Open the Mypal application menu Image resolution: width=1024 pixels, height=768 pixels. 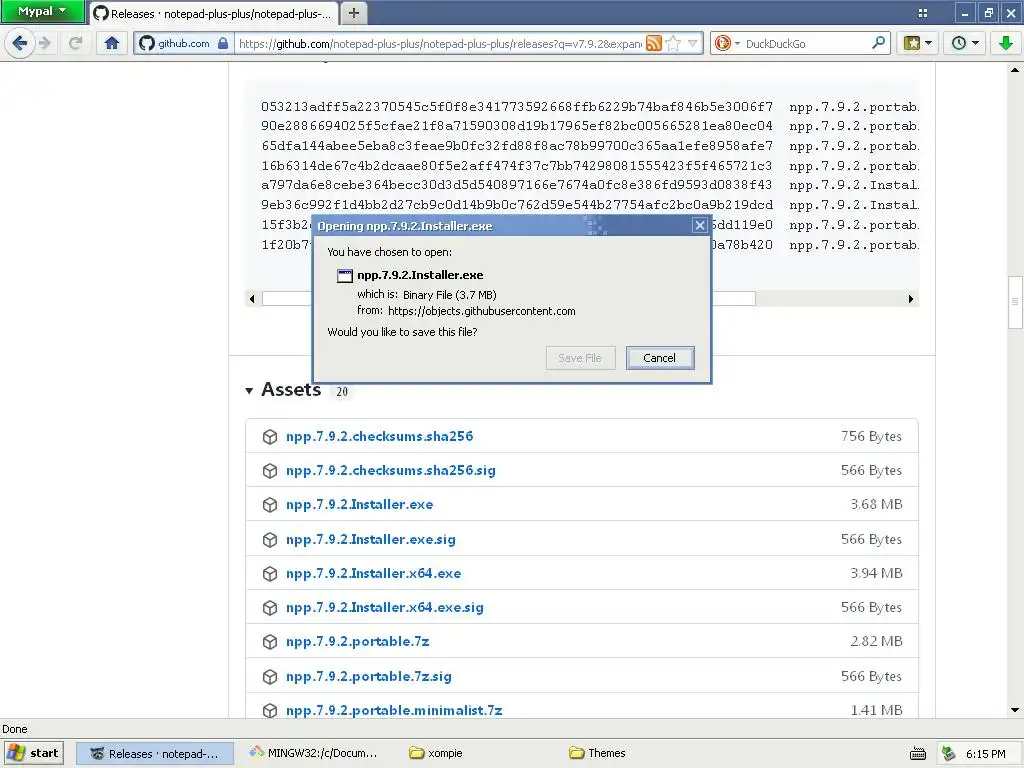click(42, 11)
